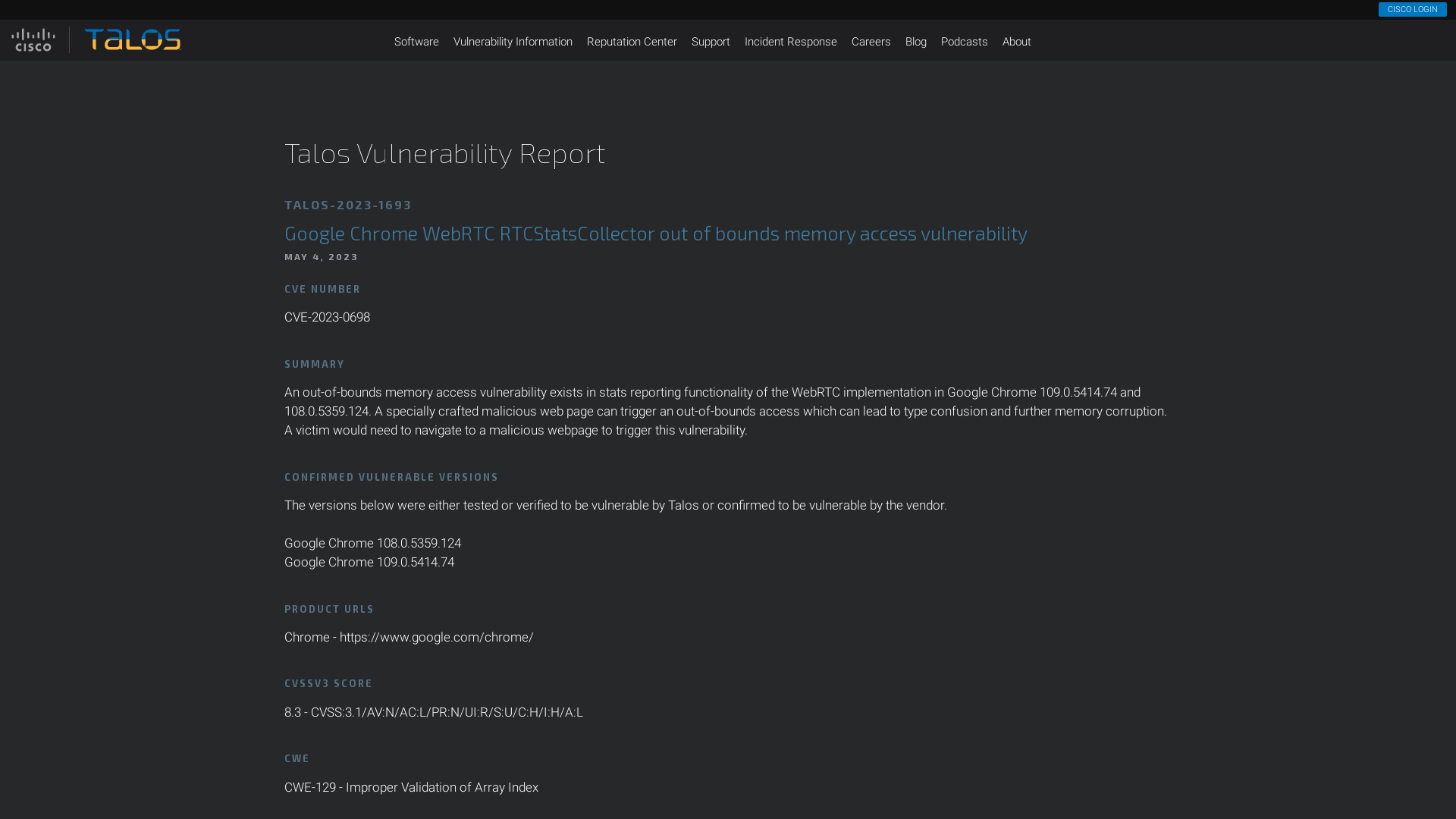Go to the Careers page

[871, 42]
